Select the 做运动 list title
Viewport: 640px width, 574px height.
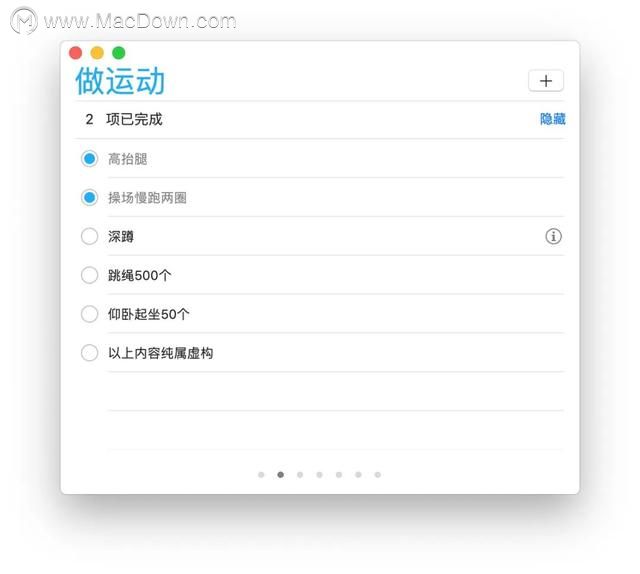click(120, 81)
